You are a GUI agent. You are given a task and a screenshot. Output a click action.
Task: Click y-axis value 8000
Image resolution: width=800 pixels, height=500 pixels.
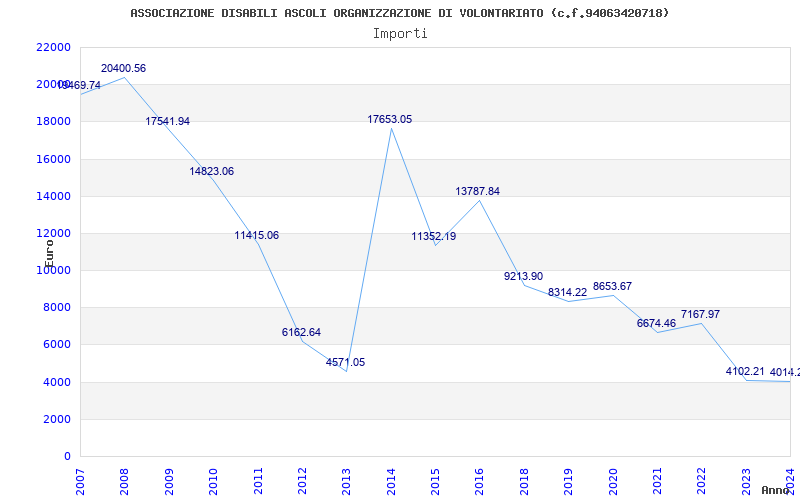57,308
